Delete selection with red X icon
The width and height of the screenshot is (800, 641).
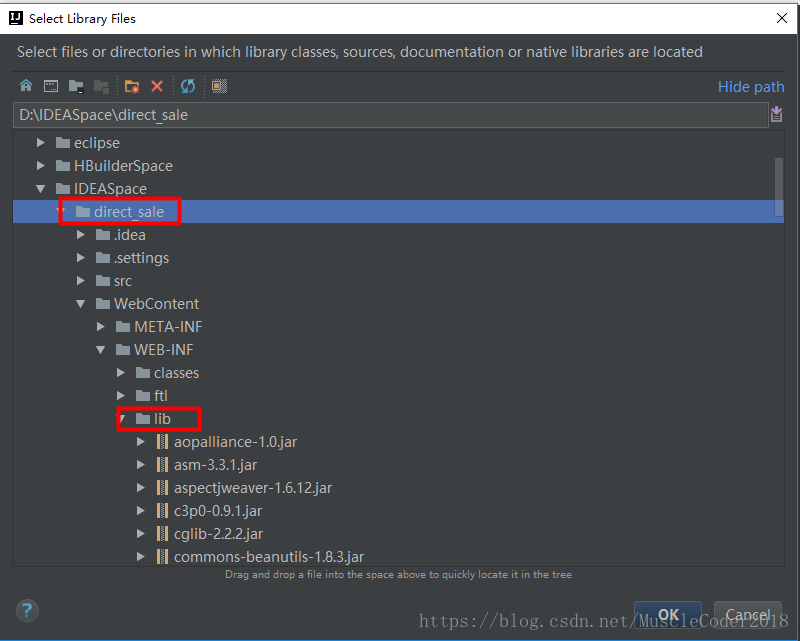pos(157,86)
